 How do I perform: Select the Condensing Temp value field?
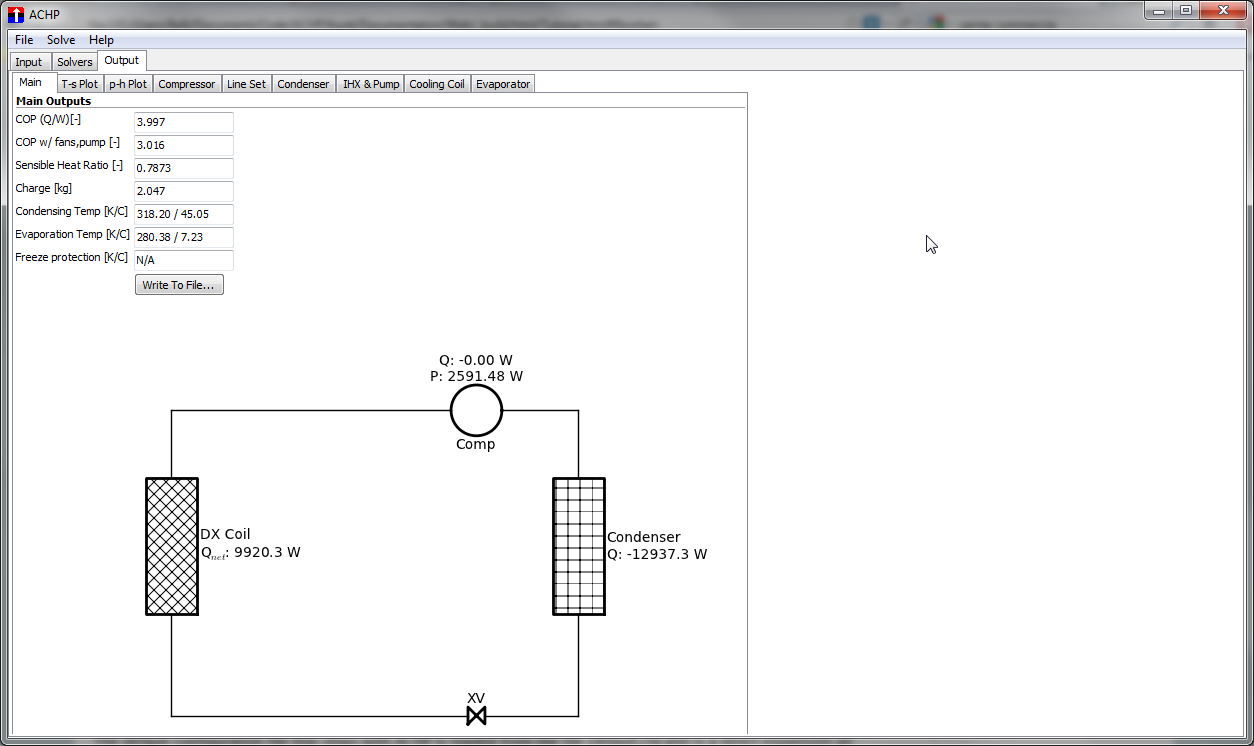[184, 214]
